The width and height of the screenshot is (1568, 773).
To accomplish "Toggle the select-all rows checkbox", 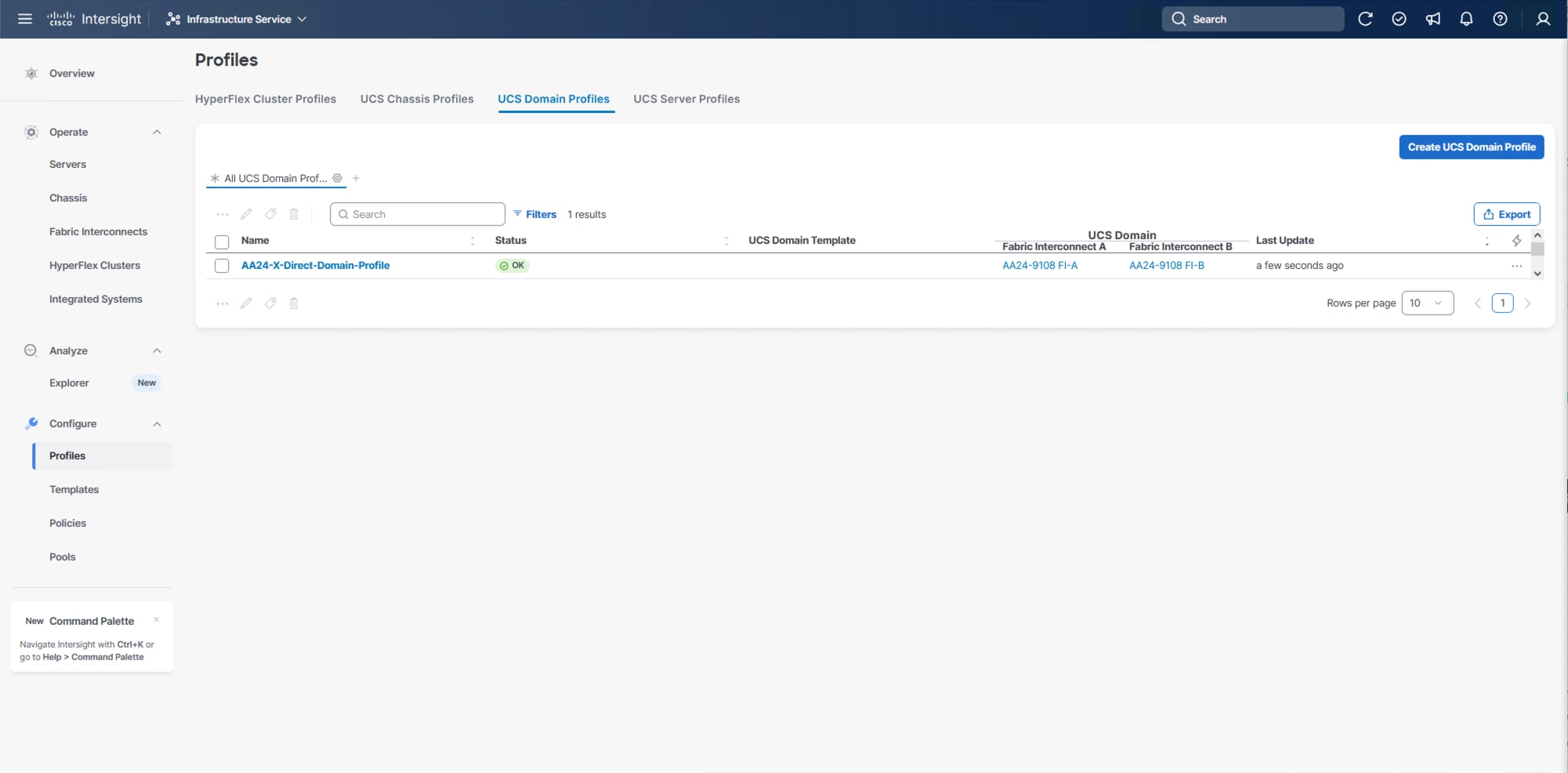I will 222,241.
